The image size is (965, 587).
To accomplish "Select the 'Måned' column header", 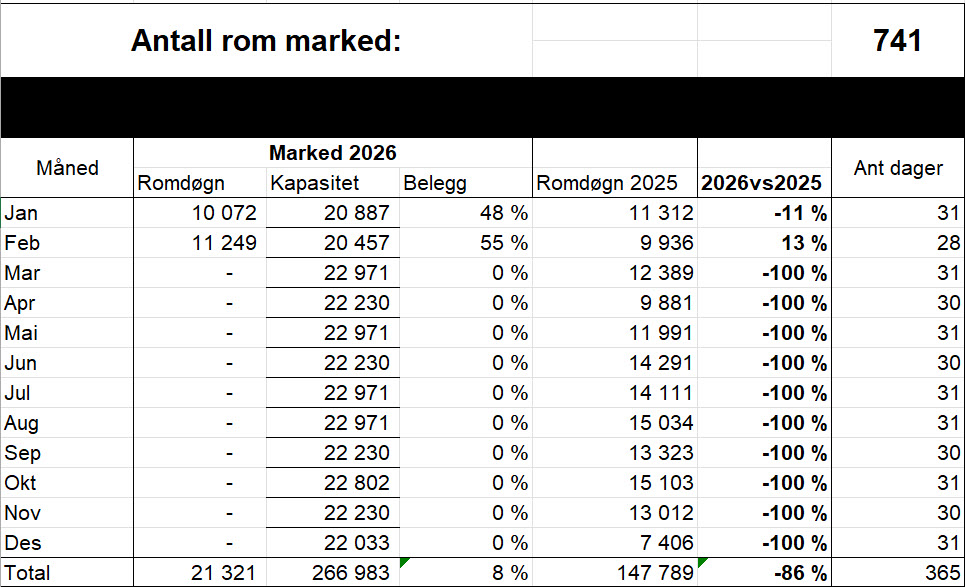I will [67, 168].
